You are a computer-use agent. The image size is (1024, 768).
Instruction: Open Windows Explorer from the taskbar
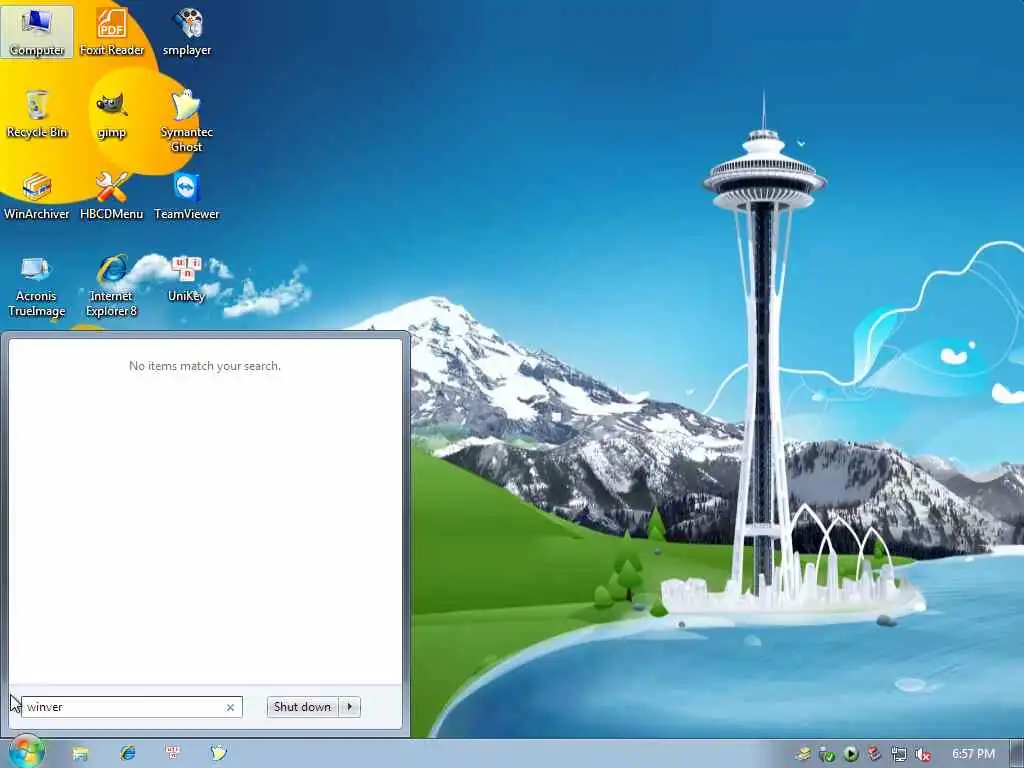click(x=80, y=754)
